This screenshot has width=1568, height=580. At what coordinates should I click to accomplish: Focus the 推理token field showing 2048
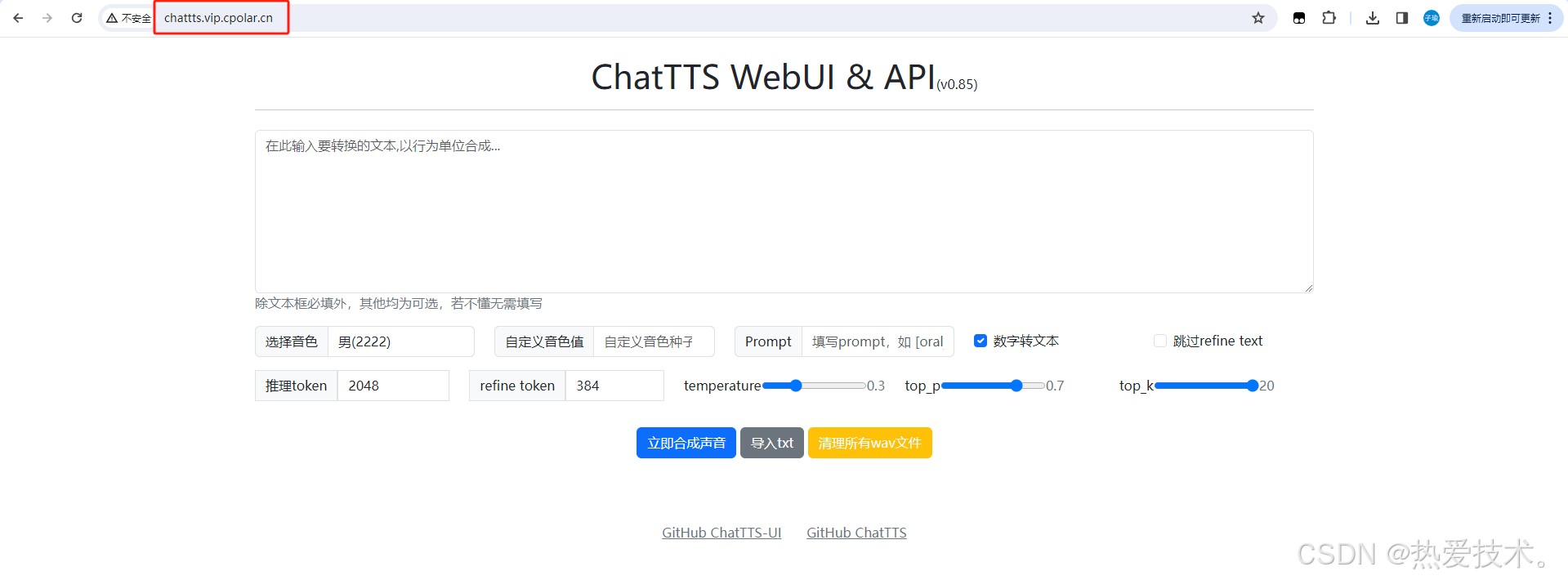[x=393, y=386]
